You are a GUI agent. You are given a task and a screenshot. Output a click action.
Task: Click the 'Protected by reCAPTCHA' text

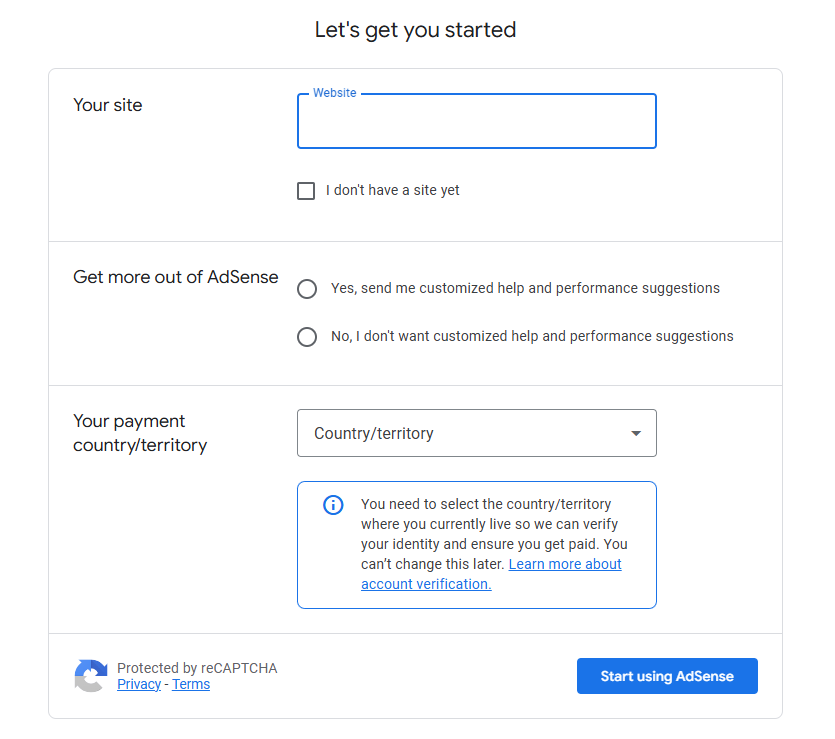[x=197, y=668]
